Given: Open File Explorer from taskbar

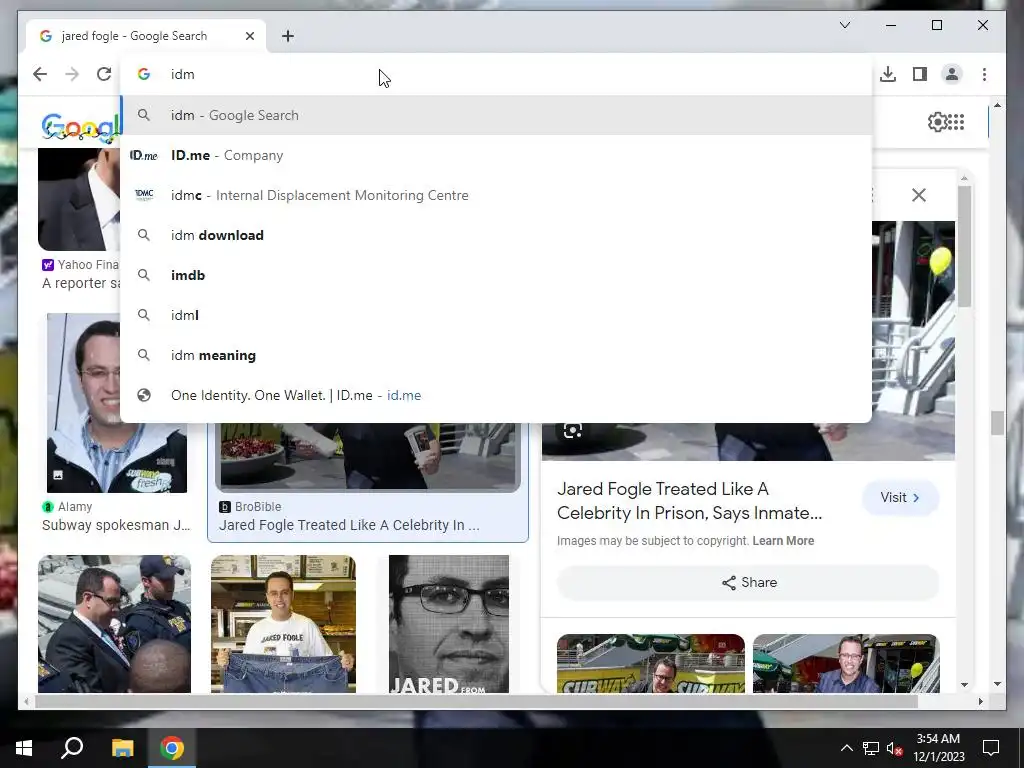Looking at the screenshot, I should [122, 748].
